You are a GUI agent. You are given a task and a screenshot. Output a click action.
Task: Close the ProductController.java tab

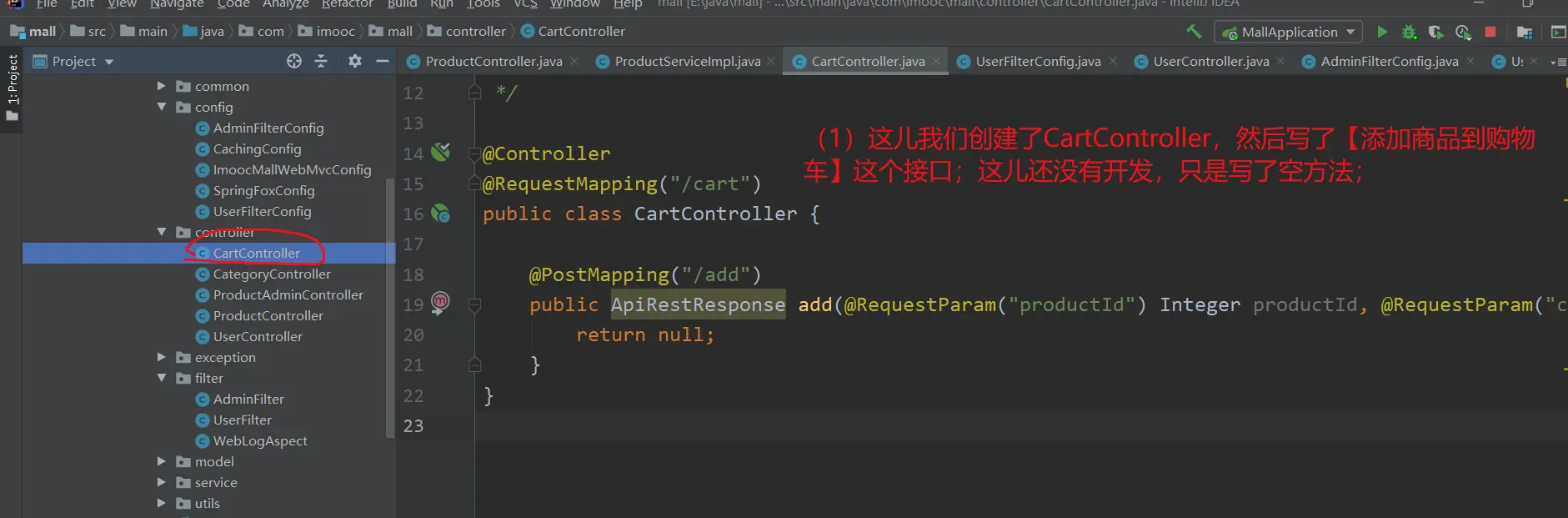pyautogui.click(x=574, y=61)
